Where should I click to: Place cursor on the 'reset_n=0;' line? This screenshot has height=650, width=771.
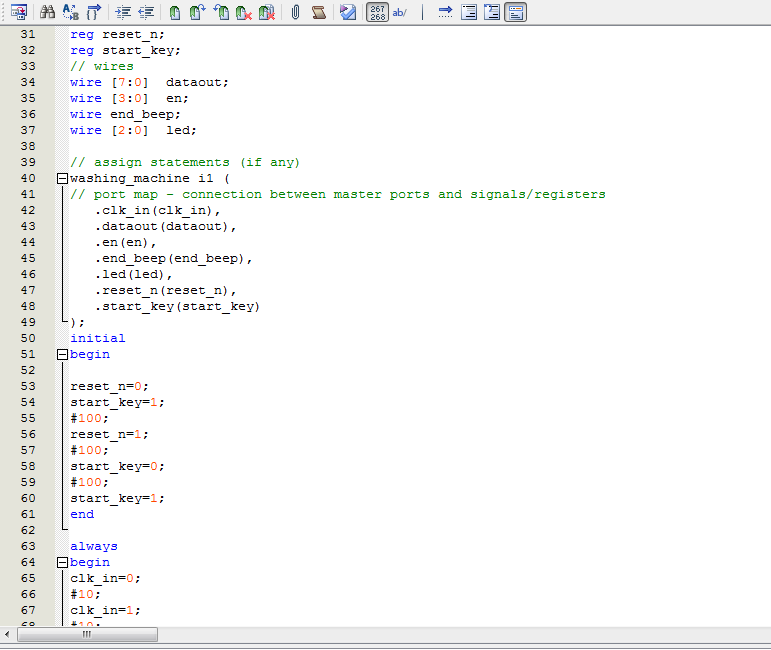[x=109, y=386]
